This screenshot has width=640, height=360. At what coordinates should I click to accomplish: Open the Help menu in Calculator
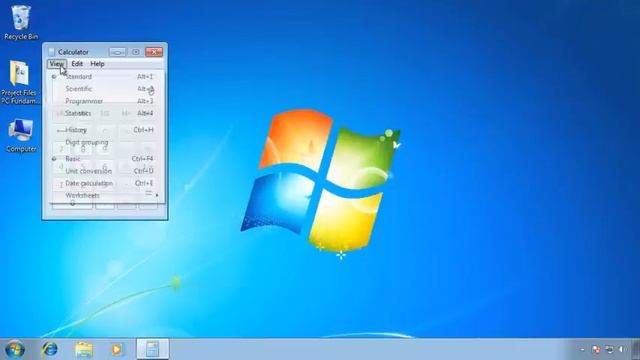[x=97, y=64]
